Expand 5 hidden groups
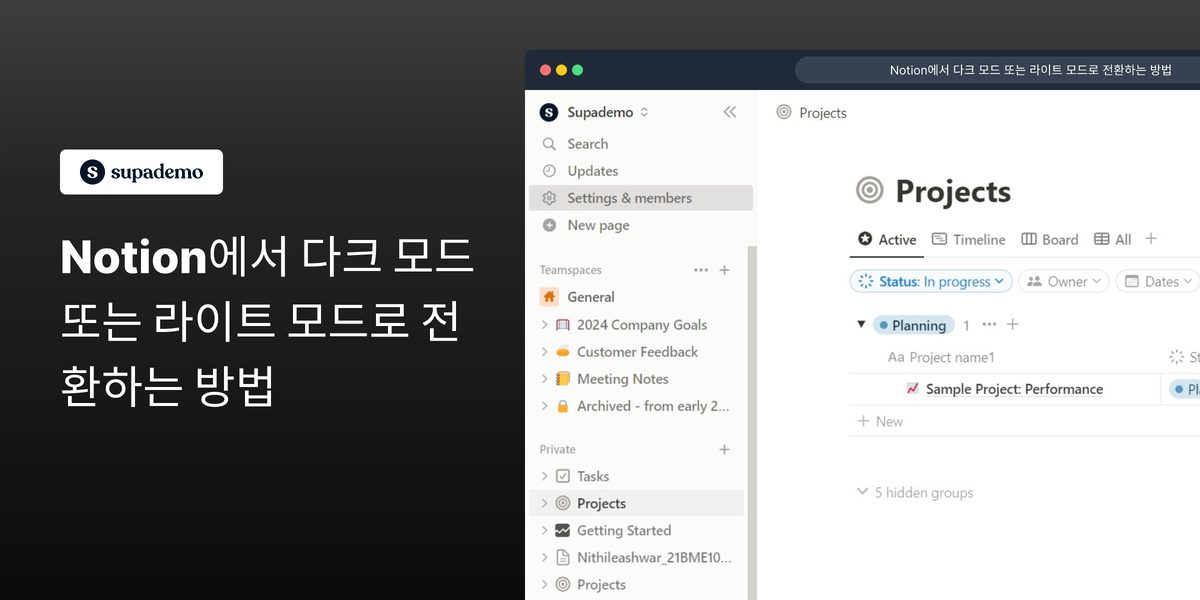This screenshot has height=600, width=1200. click(x=915, y=493)
